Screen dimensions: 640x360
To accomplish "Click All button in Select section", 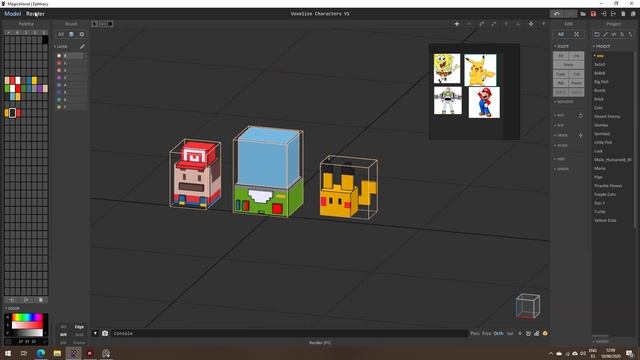I will (561, 56).
